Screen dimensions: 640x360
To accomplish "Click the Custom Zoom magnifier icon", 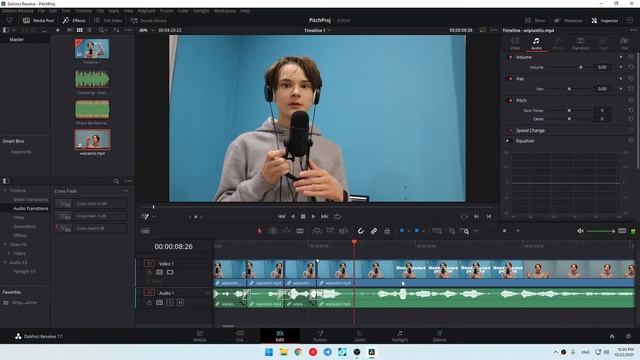I will point(464,231).
